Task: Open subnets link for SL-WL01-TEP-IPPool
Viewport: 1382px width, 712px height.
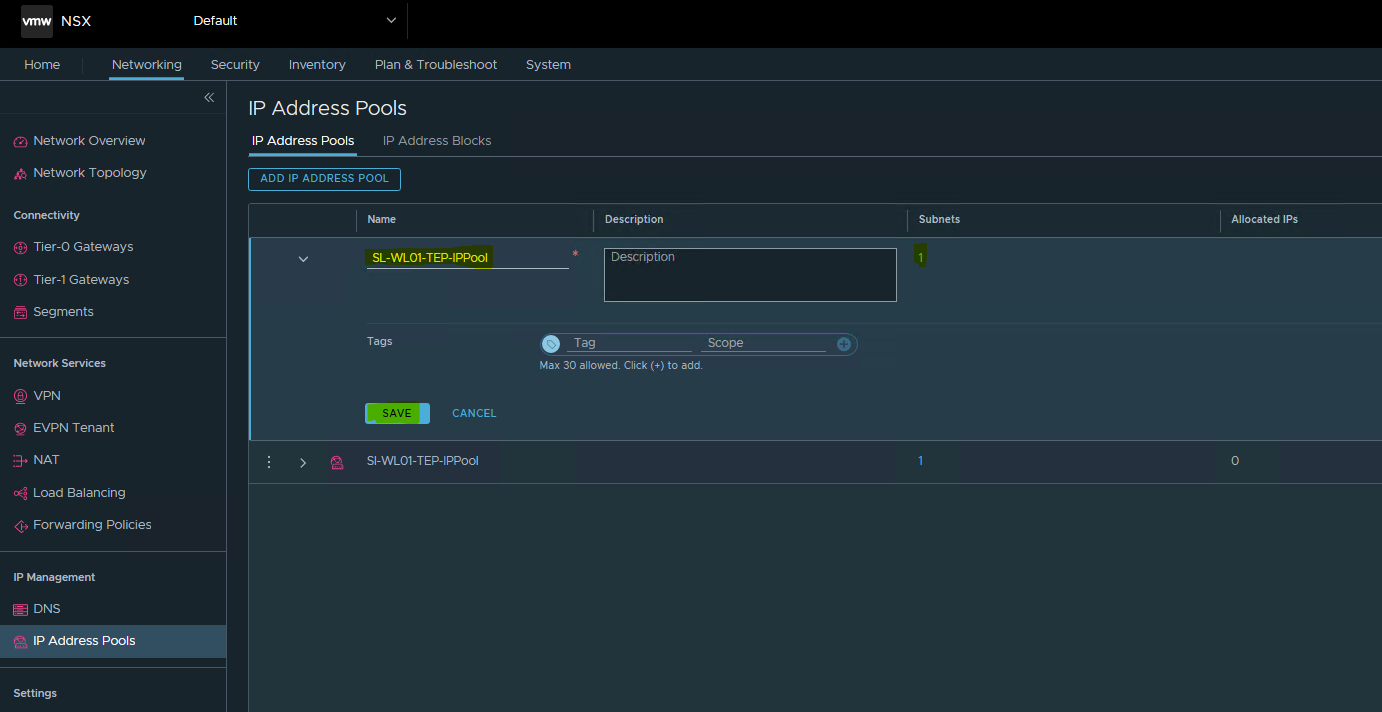Action: (x=921, y=258)
